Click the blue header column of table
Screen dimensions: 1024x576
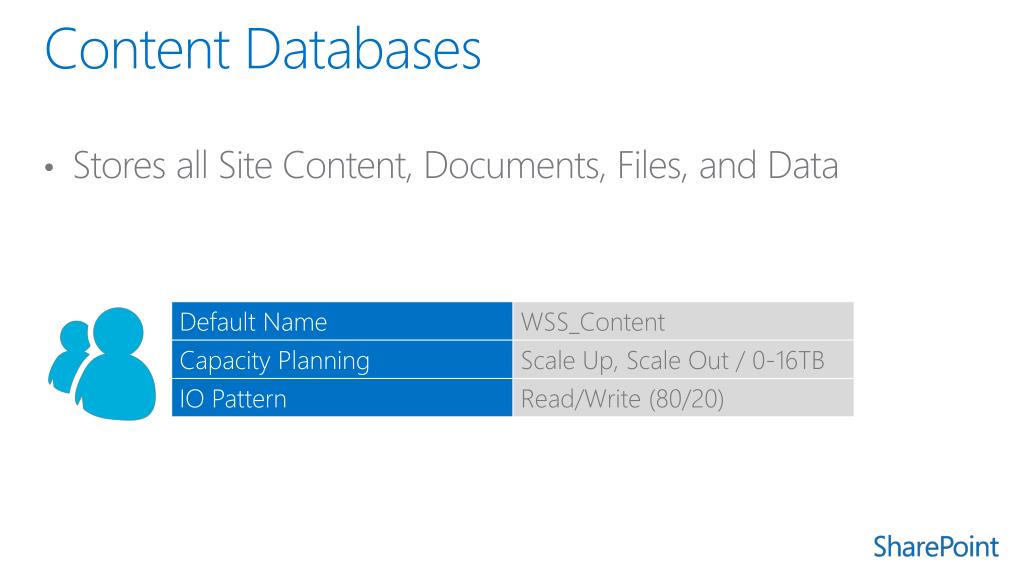[342, 359]
